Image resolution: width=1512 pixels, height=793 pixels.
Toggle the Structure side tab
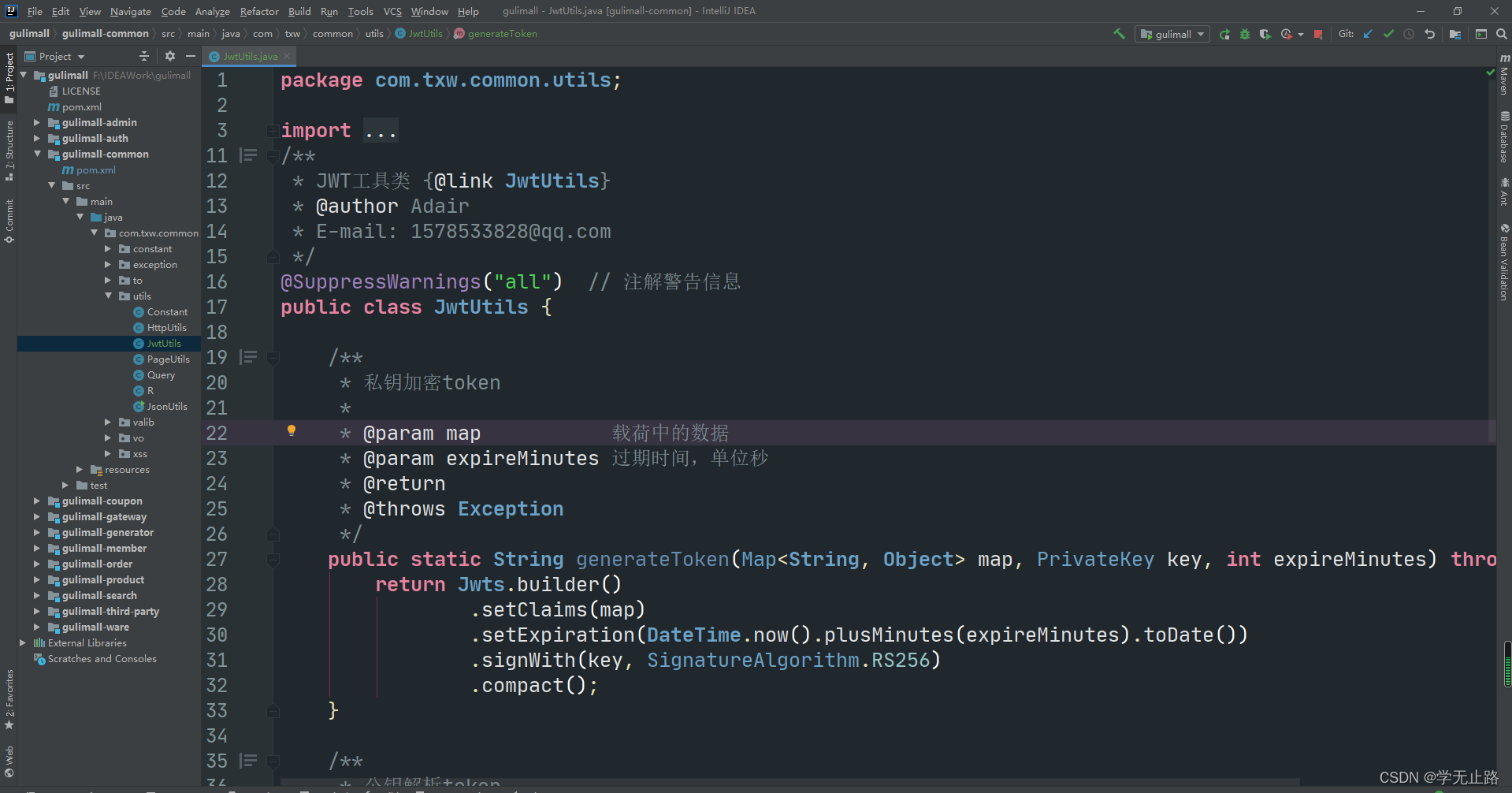(9, 151)
